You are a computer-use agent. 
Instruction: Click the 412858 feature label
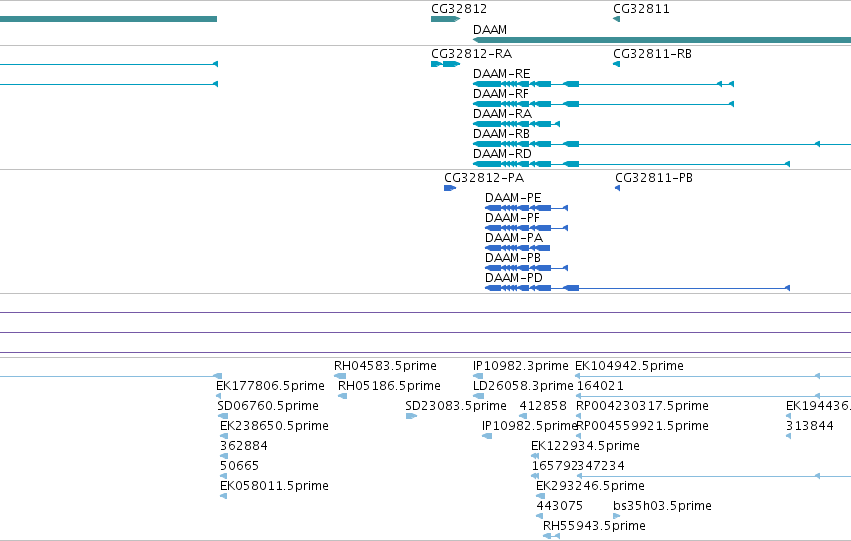point(543,406)
